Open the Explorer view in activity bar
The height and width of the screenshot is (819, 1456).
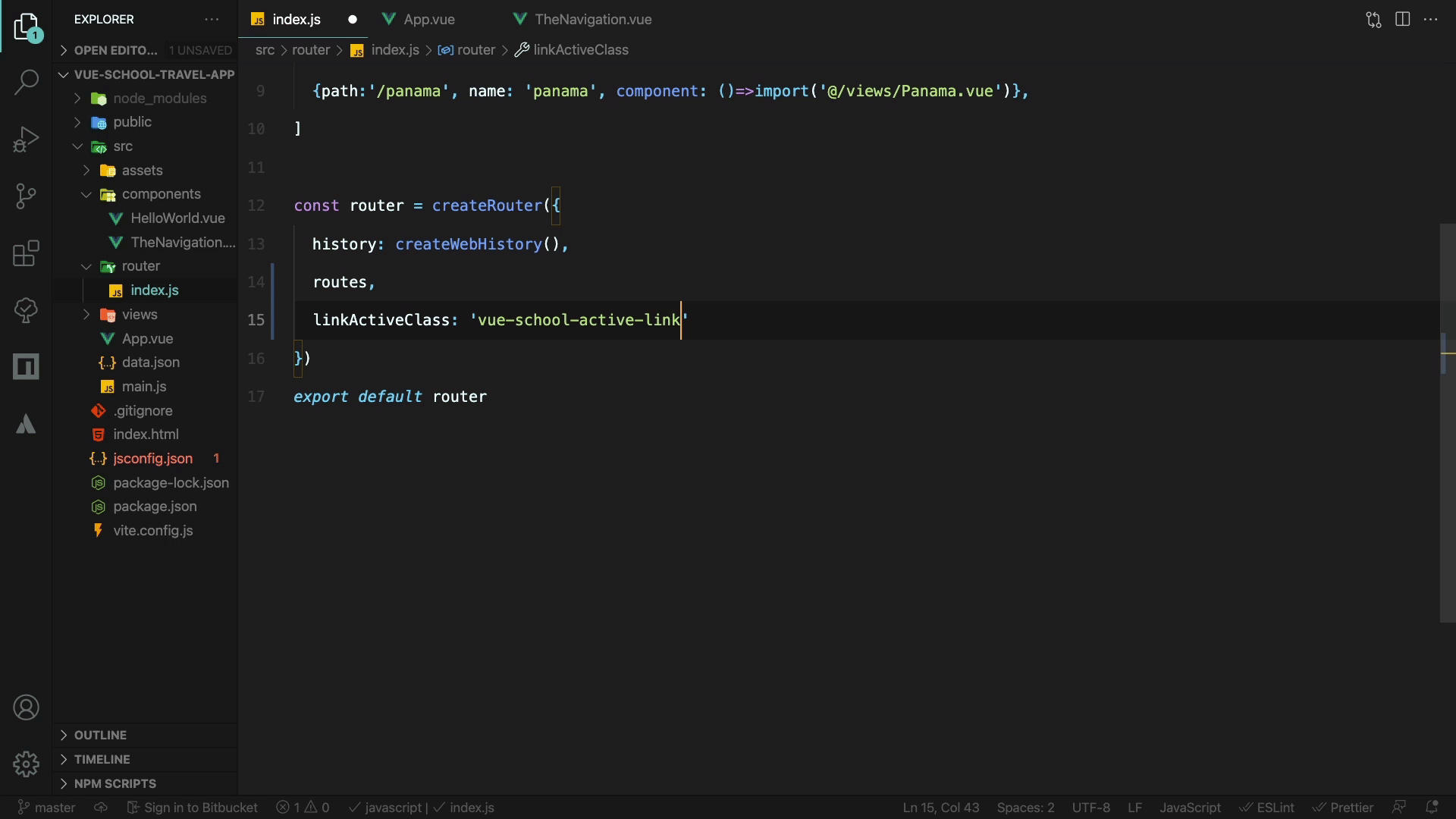click(27, 27)
